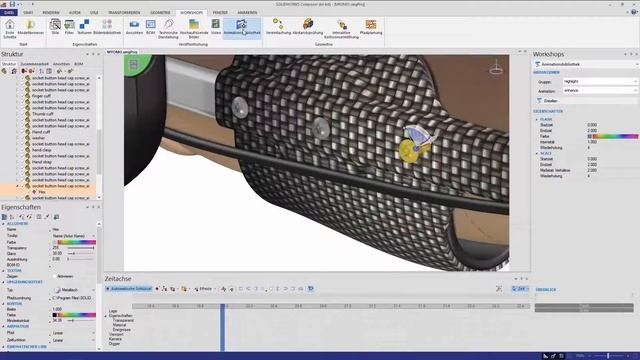
Task: Open the Abstandsprüfung workshop
Action: [x=308, y=27]
